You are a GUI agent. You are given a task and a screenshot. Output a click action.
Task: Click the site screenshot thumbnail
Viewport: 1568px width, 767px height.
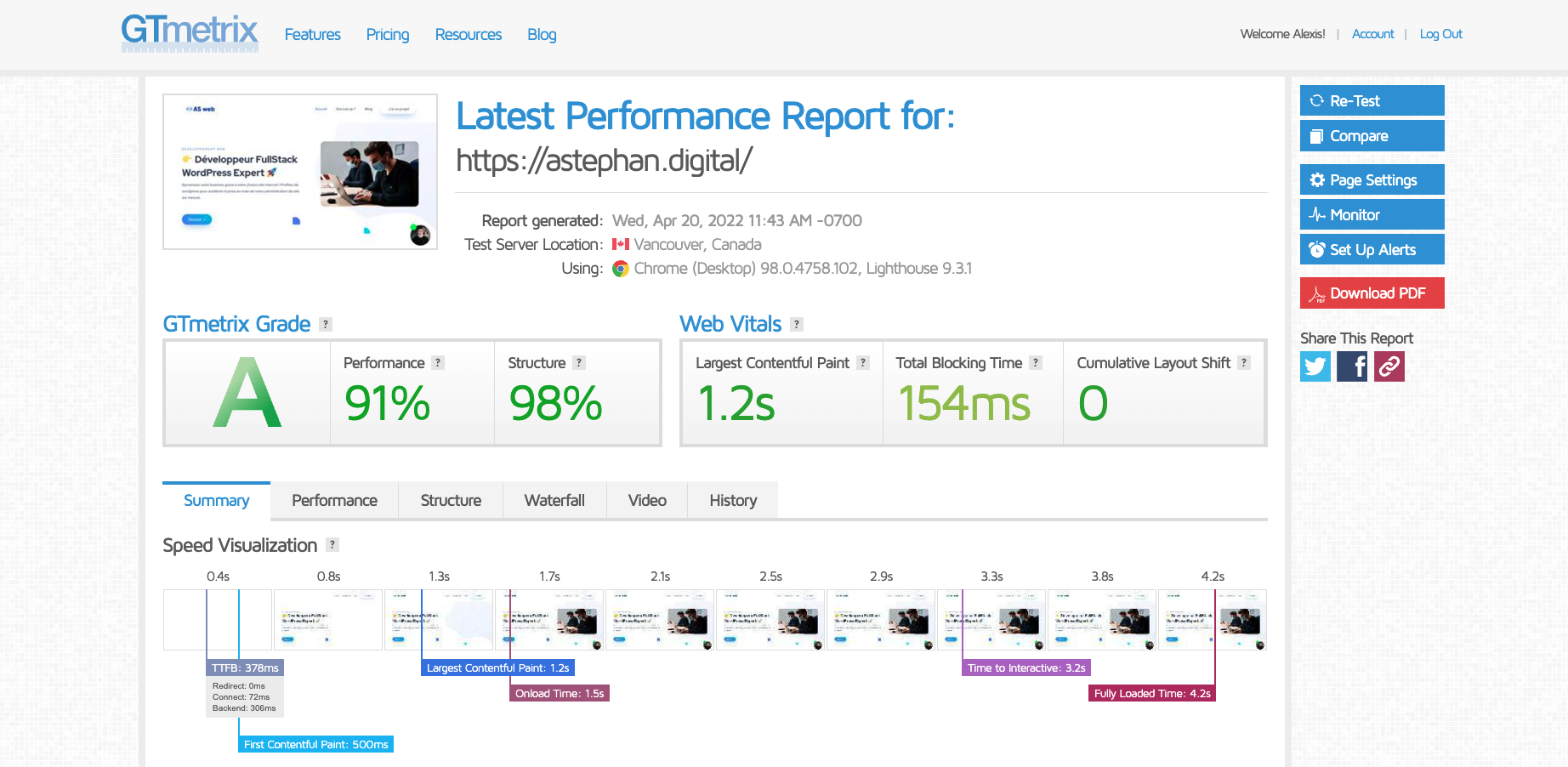tap(300, 172)
